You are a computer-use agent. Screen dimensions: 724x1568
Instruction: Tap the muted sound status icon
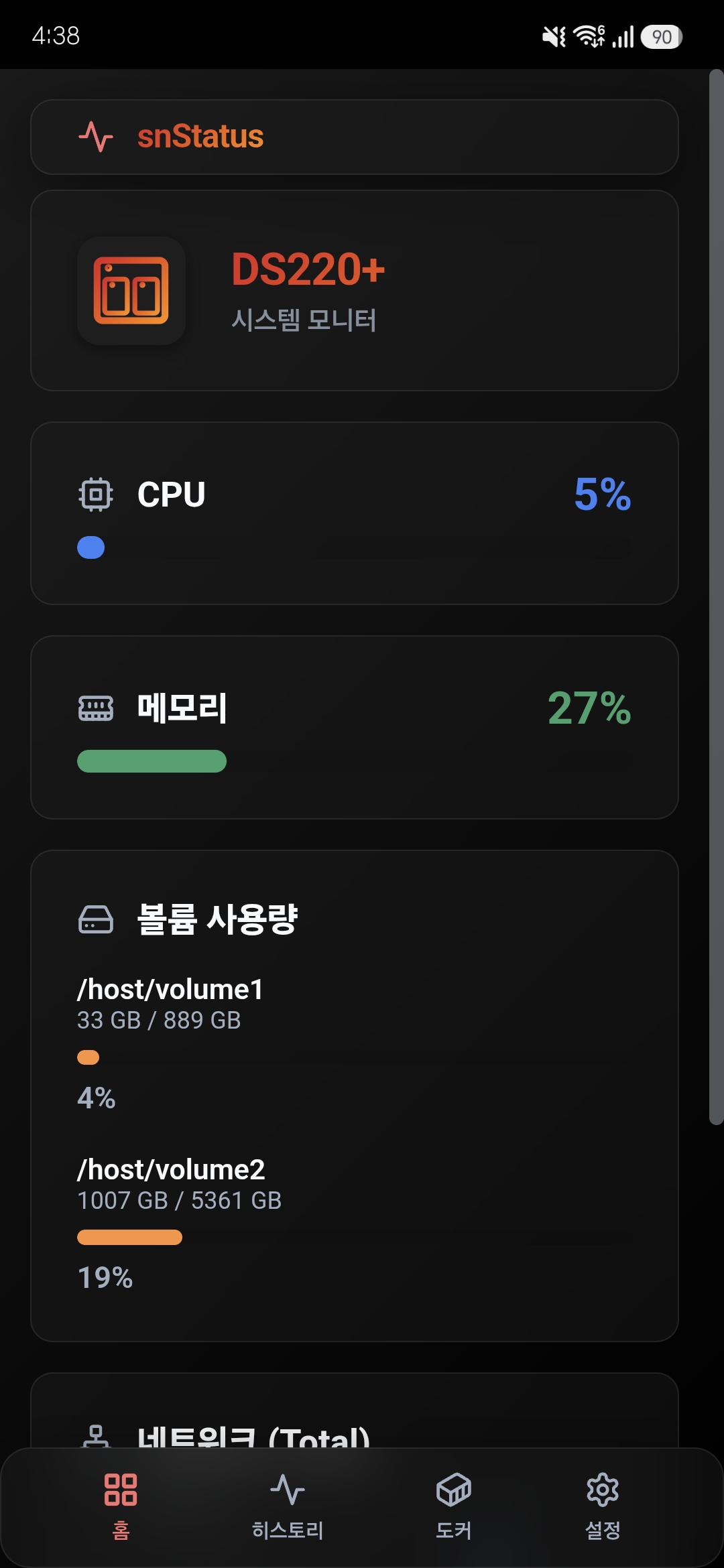[554, 37]
